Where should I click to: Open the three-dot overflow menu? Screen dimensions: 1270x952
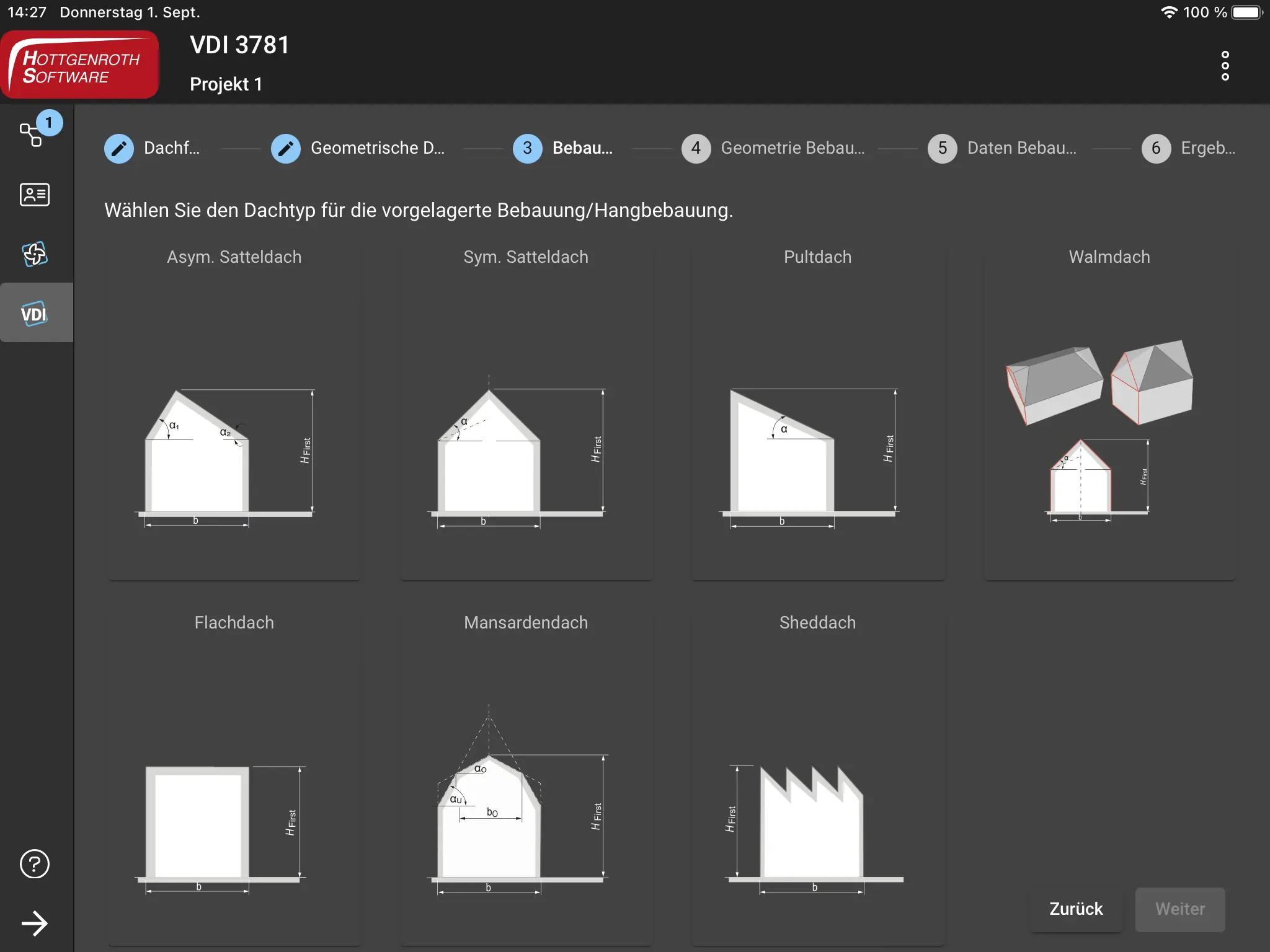coord(1225,66)
